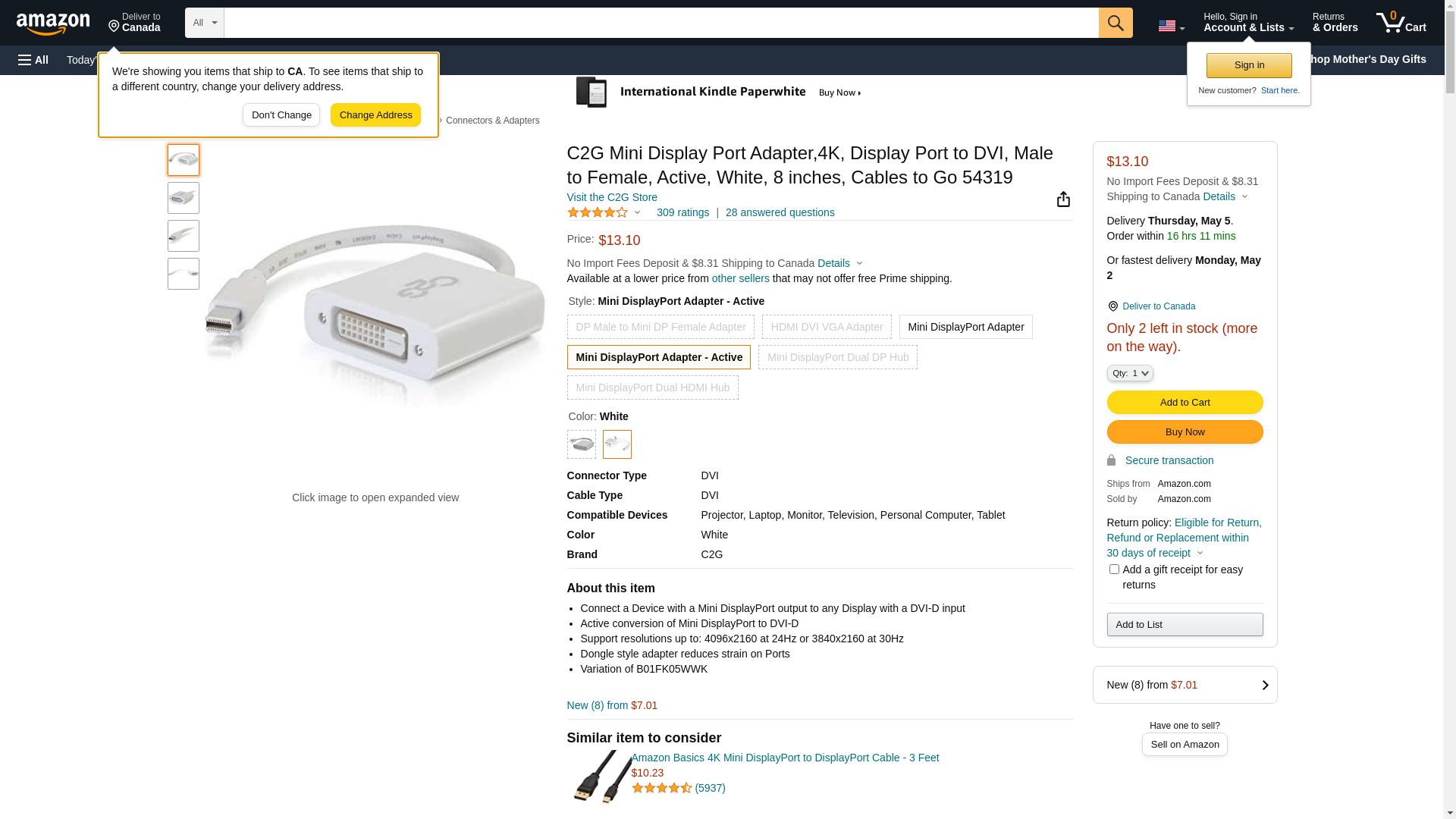
Task: Click Visit the C2G Store link
Action: (611, 197)
